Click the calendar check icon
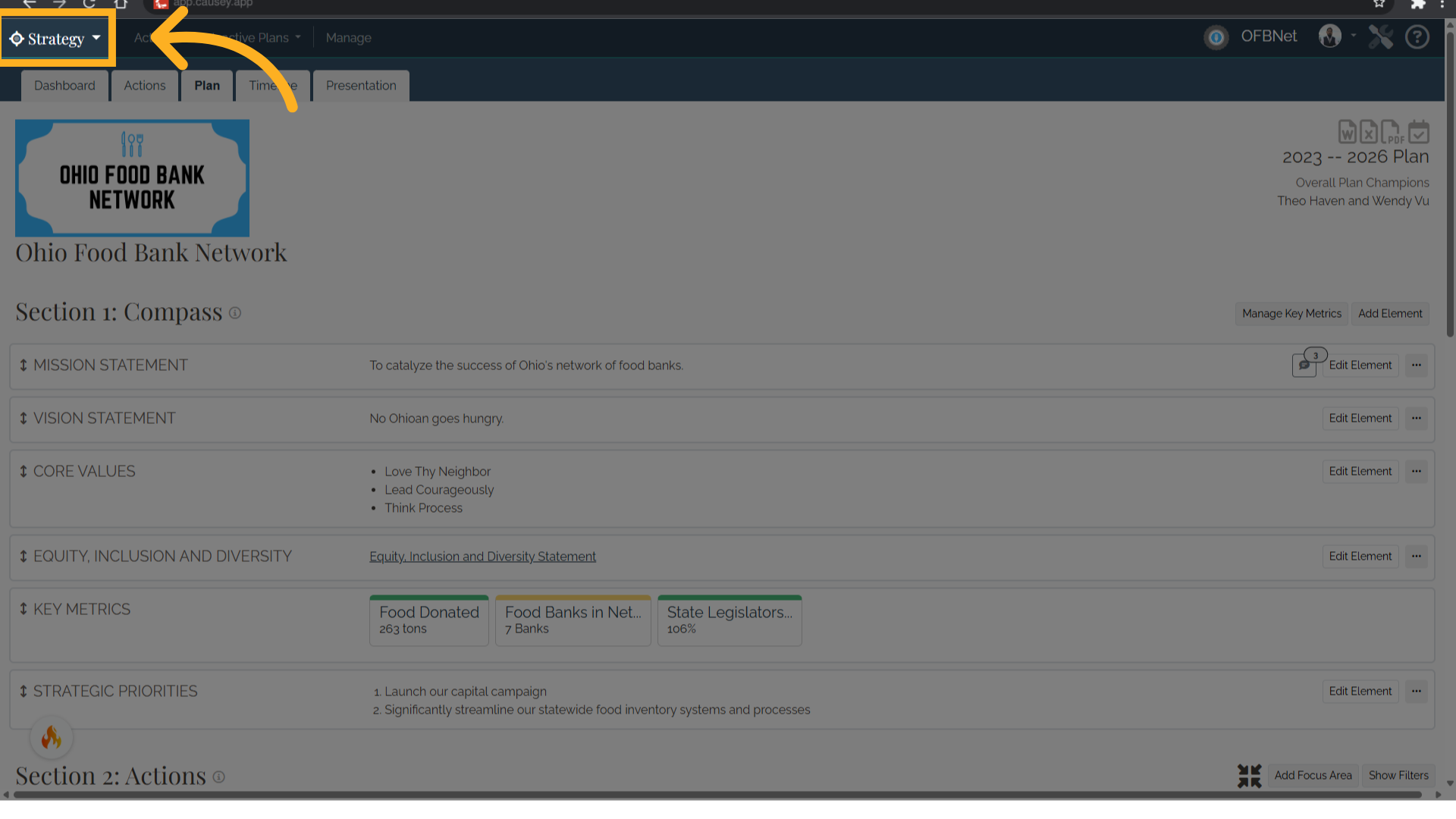The height and width of the screenshot is (819, 1456). click(1419, 132)
